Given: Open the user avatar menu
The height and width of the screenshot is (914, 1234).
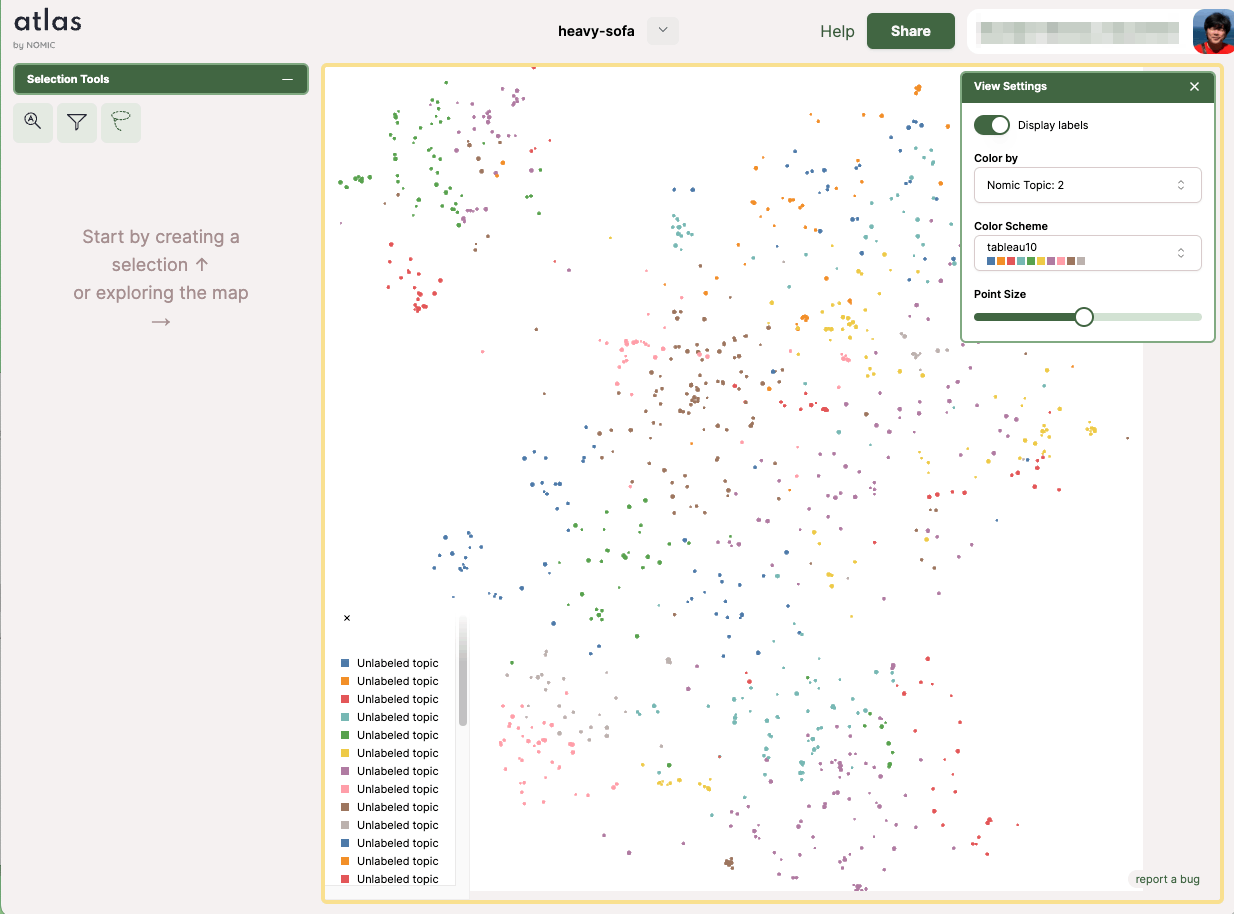Looking at the screenshot, I should click(x=1213, y=31).
